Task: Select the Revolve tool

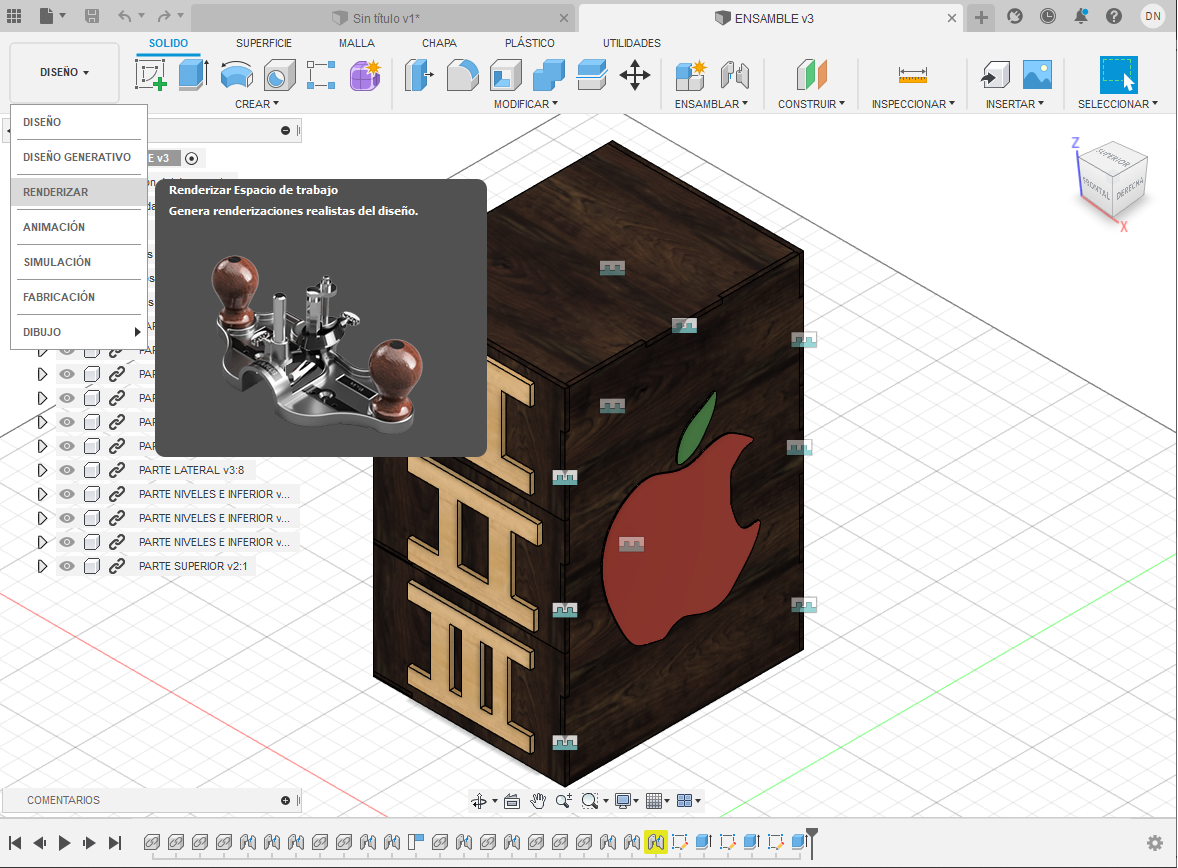Action: tap(237, 75)
